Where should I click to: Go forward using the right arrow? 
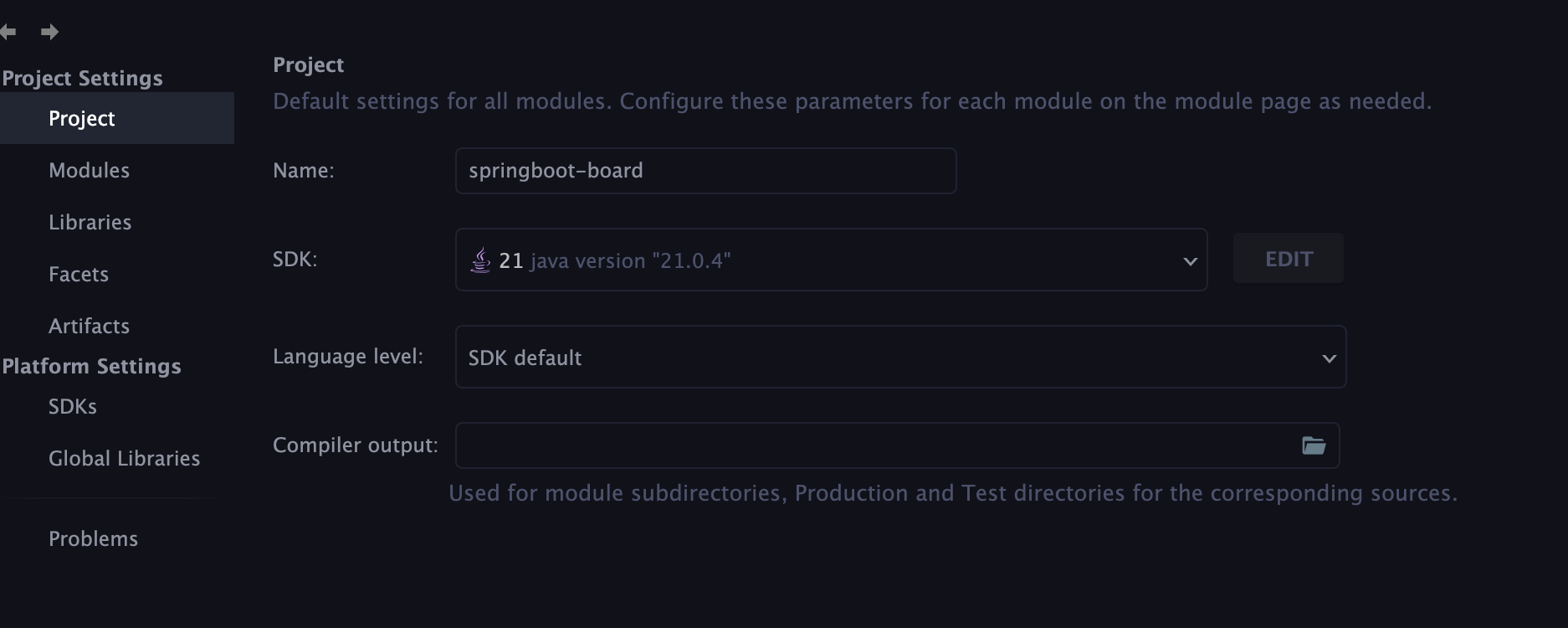pos(50,32)
